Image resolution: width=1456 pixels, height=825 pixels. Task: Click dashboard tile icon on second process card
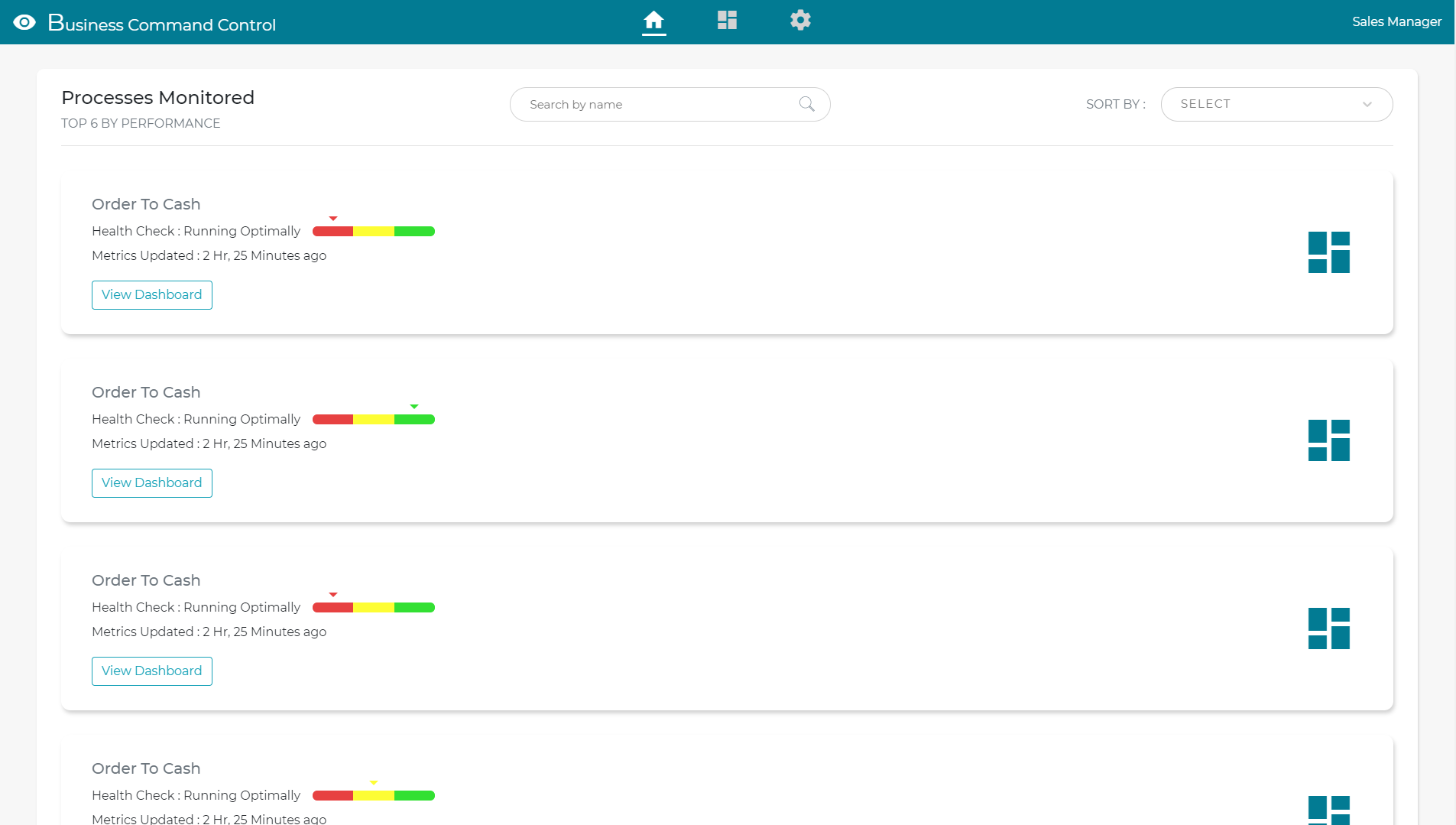click(x=1328, y=440)
